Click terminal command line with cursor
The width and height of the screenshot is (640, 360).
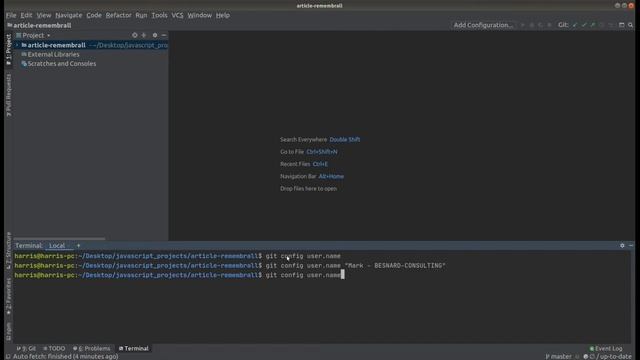[x=180, y=275]
